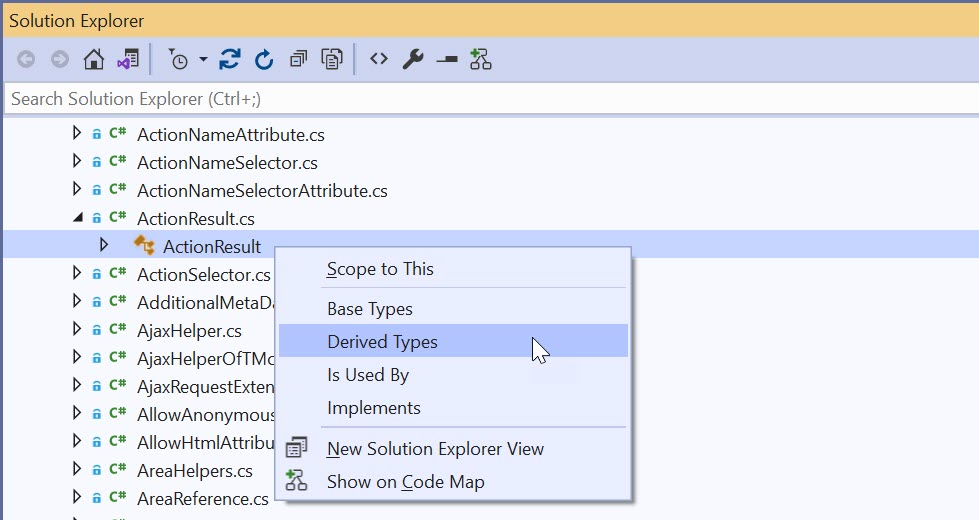Toggle Show All Files icon

332,59
